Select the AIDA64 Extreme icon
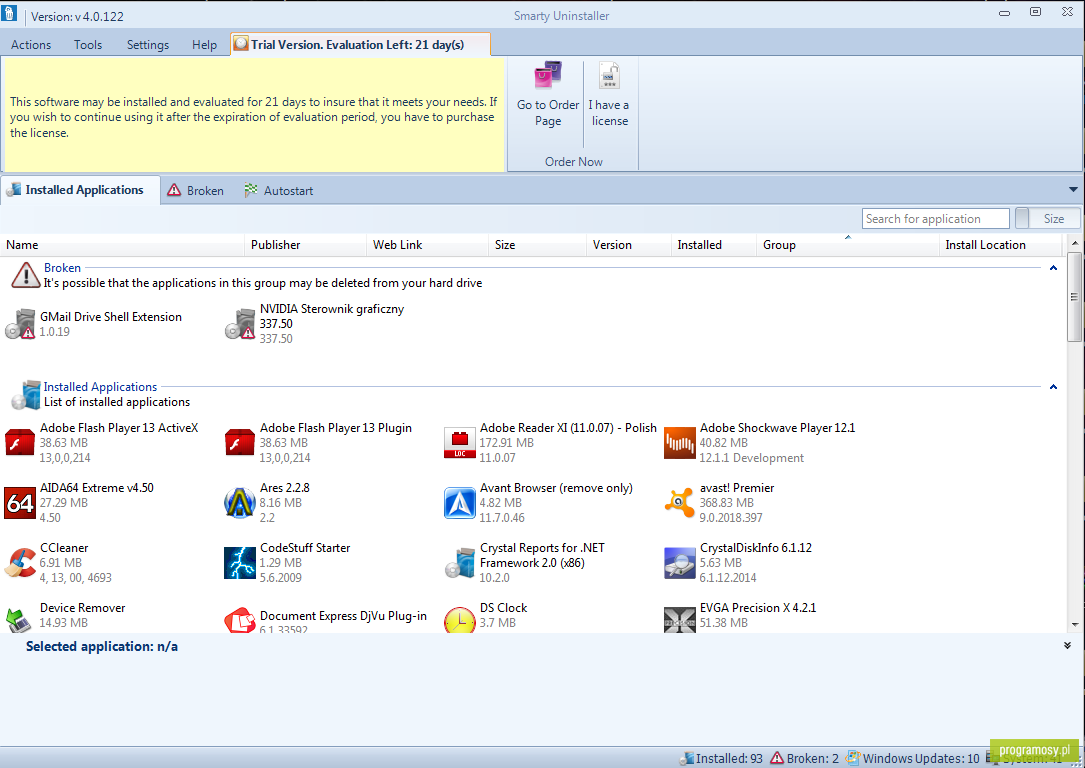The height and width of the screenshot is (768, 1085). coord(20,503)
